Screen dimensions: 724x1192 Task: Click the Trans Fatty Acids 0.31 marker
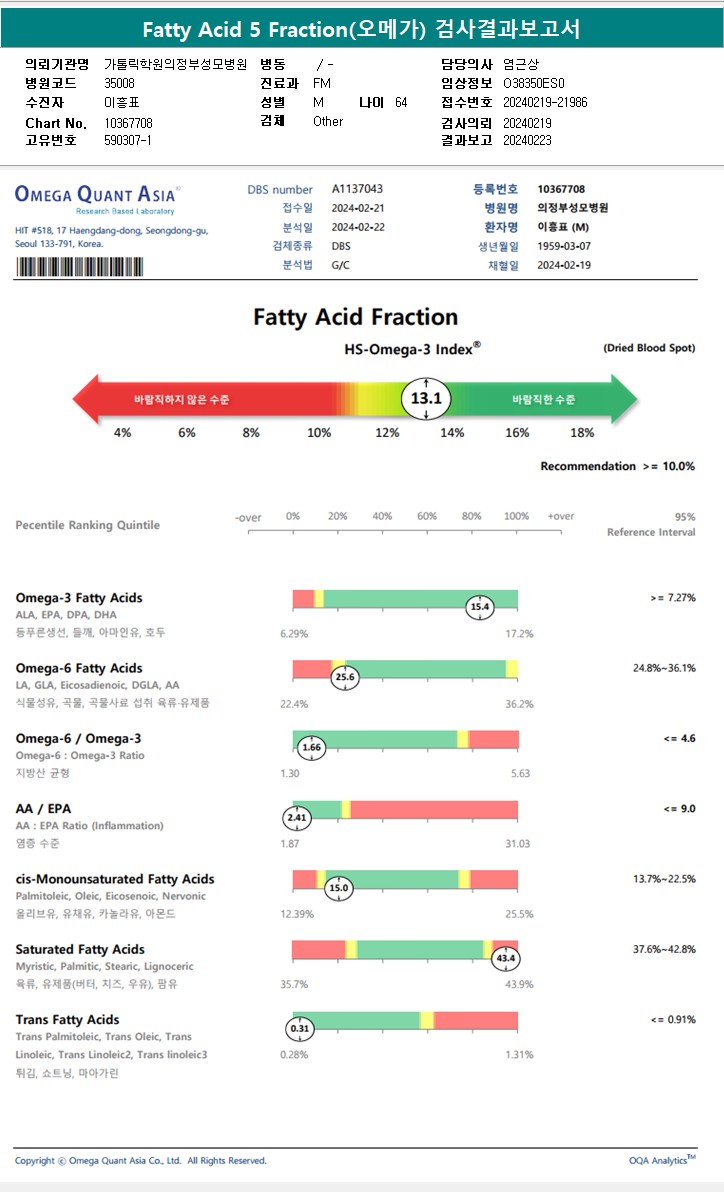(x=300, y=1029)
